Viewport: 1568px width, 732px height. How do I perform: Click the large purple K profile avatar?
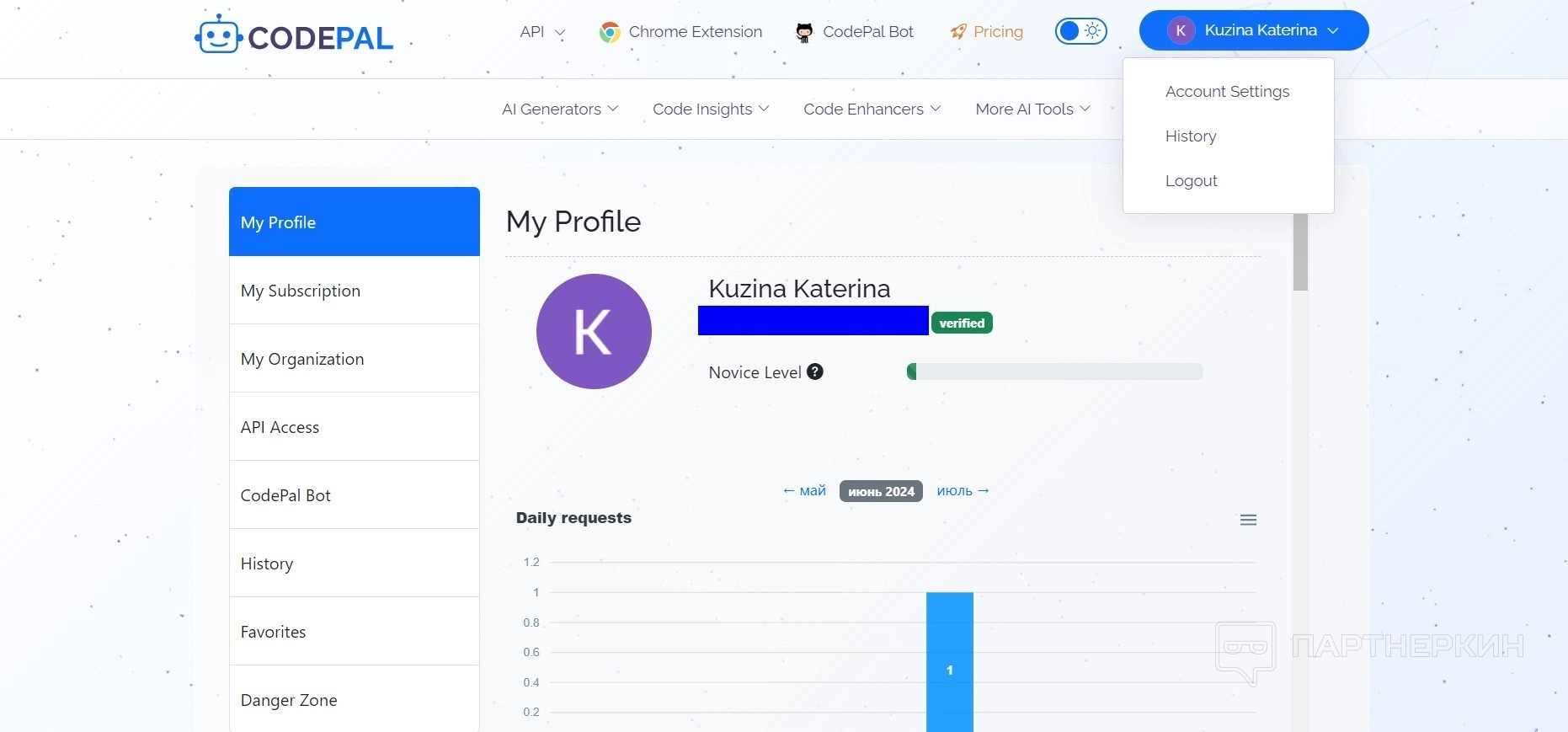(594, 331)
